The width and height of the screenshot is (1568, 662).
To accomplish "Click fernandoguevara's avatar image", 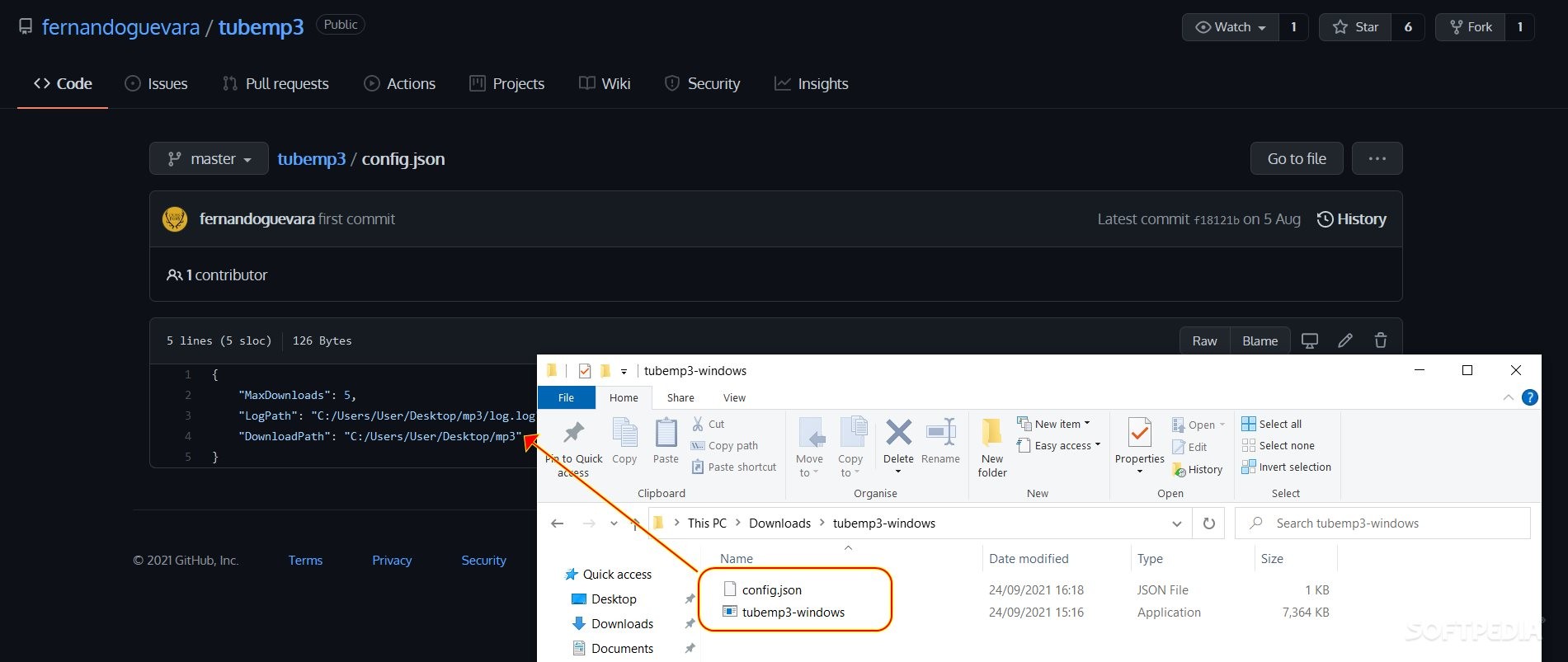I will 175,219.
